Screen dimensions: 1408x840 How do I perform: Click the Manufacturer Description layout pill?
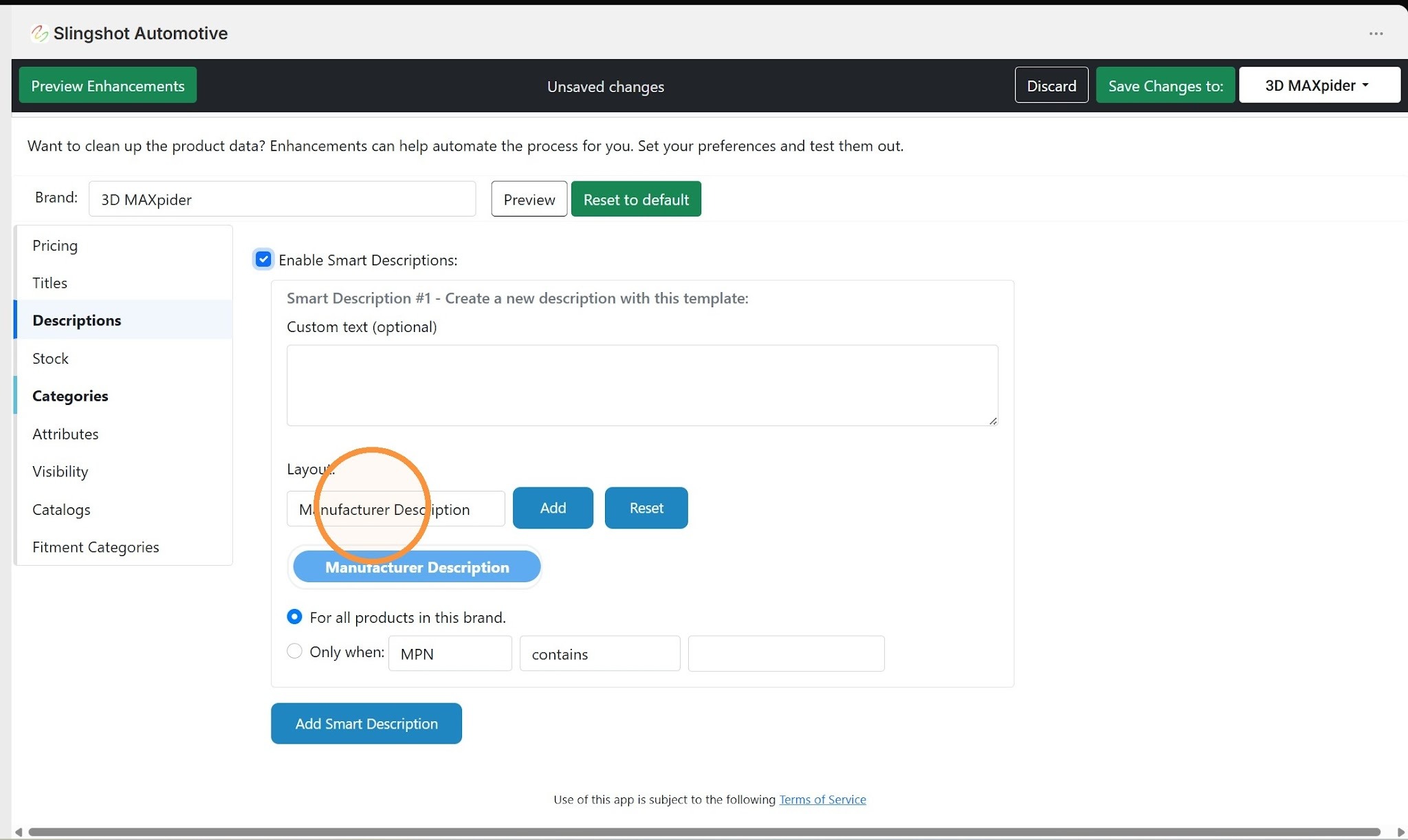tap(417, 567)
